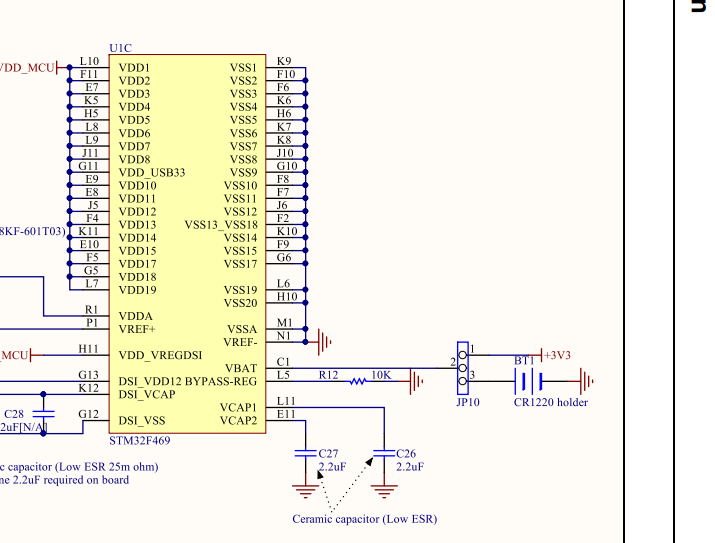Click the VSS20 pin name

[x=240, y=304]
